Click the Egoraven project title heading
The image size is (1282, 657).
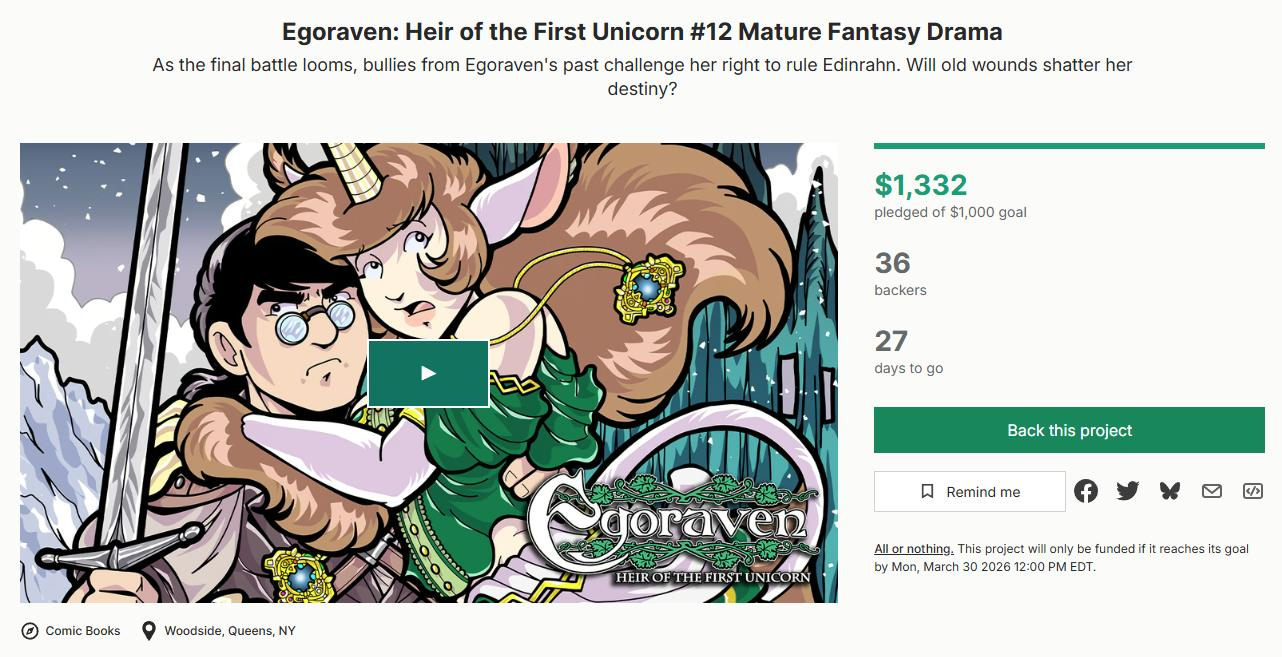pos(642,32)
